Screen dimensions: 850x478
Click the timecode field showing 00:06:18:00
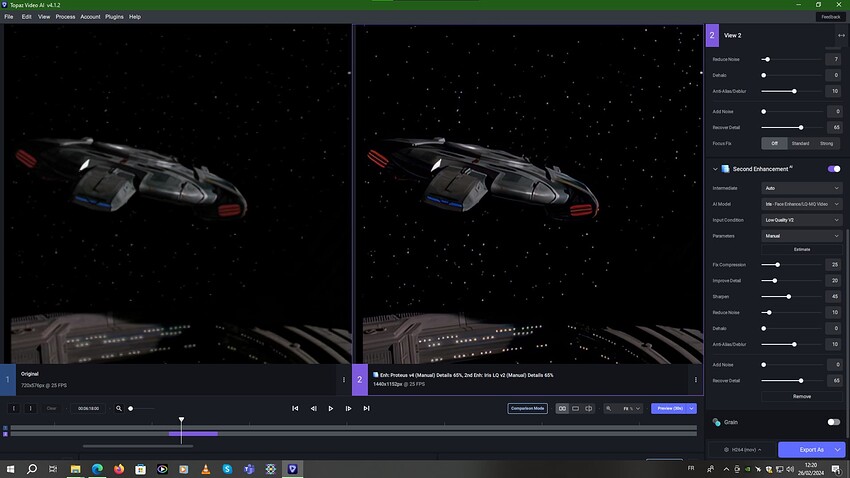88,408
